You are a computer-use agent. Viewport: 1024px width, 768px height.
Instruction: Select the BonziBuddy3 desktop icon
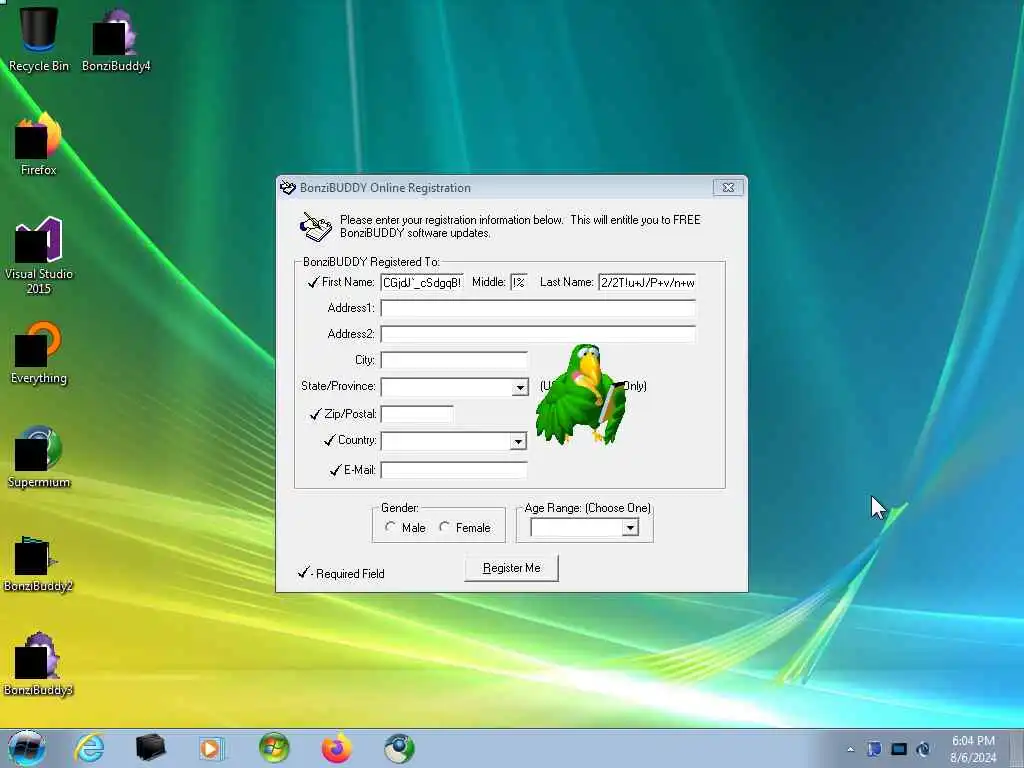tap(38, 664)
